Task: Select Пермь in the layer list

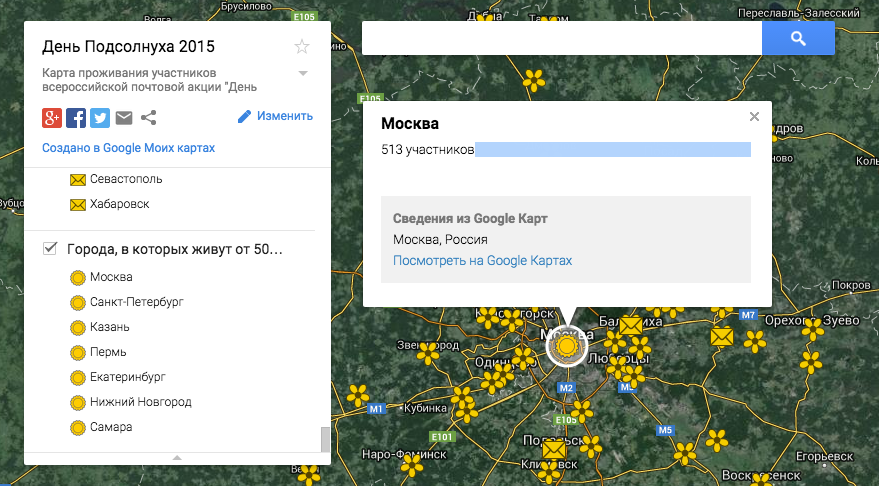Action: (x=108, y=352)
